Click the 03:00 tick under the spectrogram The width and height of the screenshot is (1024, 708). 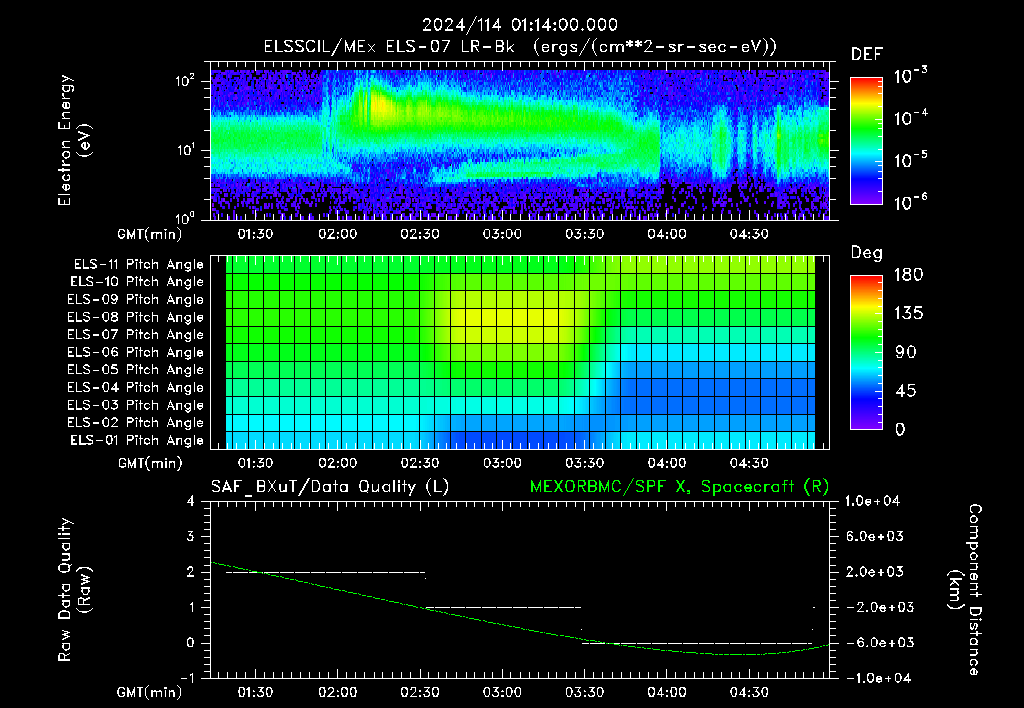[x=502, y=234]
